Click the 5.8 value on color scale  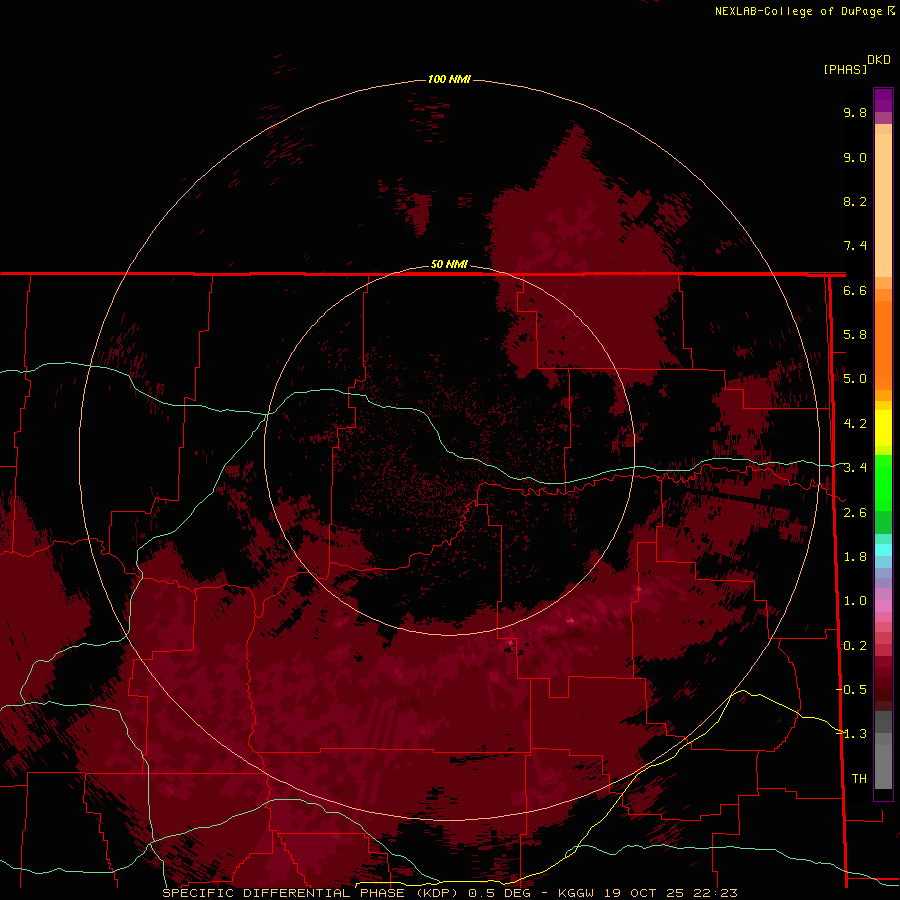(x=855, y=335)
